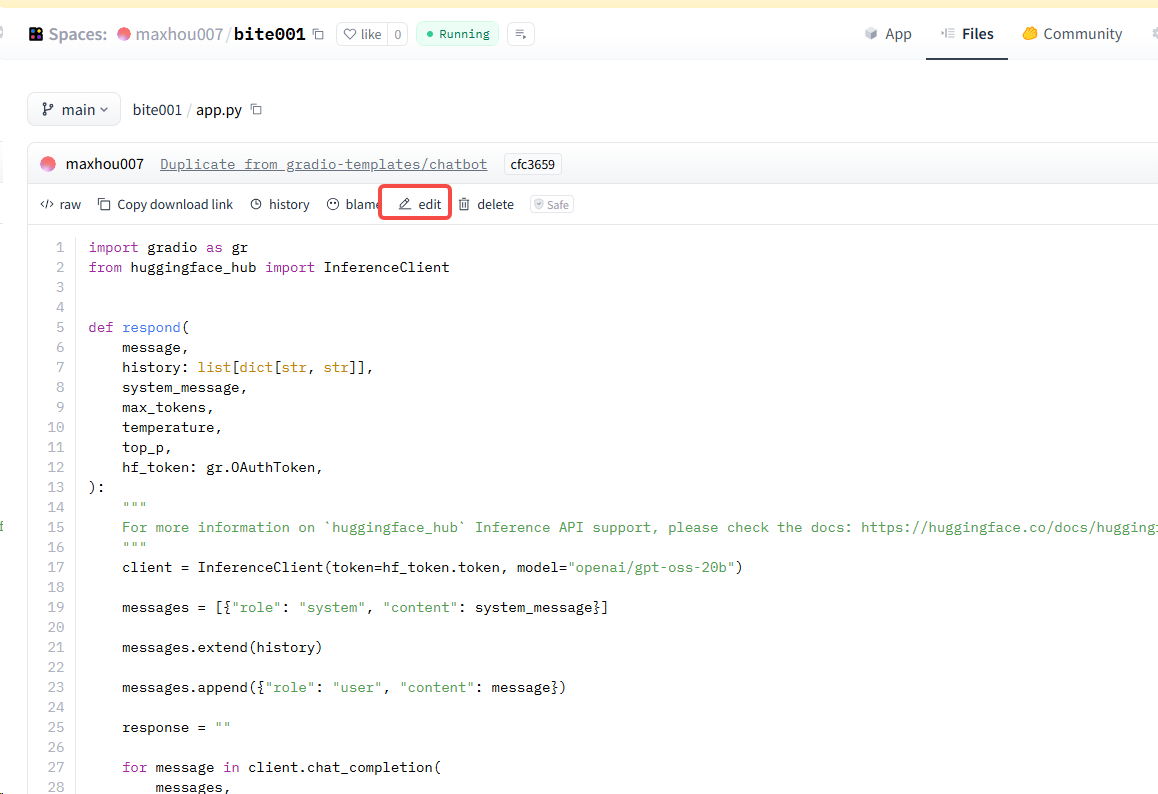Click 'temperature,' parameter on line 10
Screen dimensions: 1158x794
coord(172,428)
